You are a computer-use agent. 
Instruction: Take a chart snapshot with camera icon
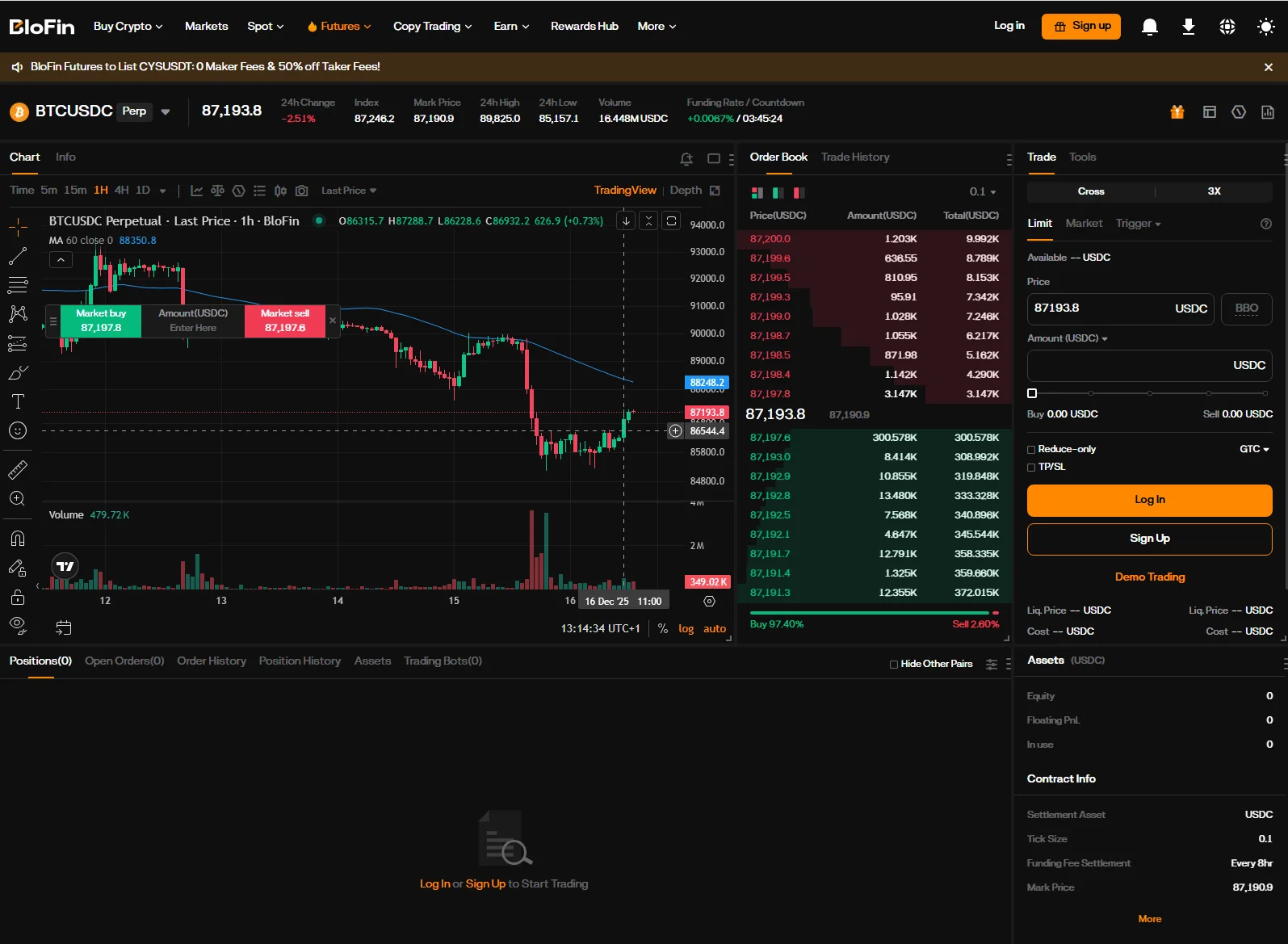click(301, 191)
